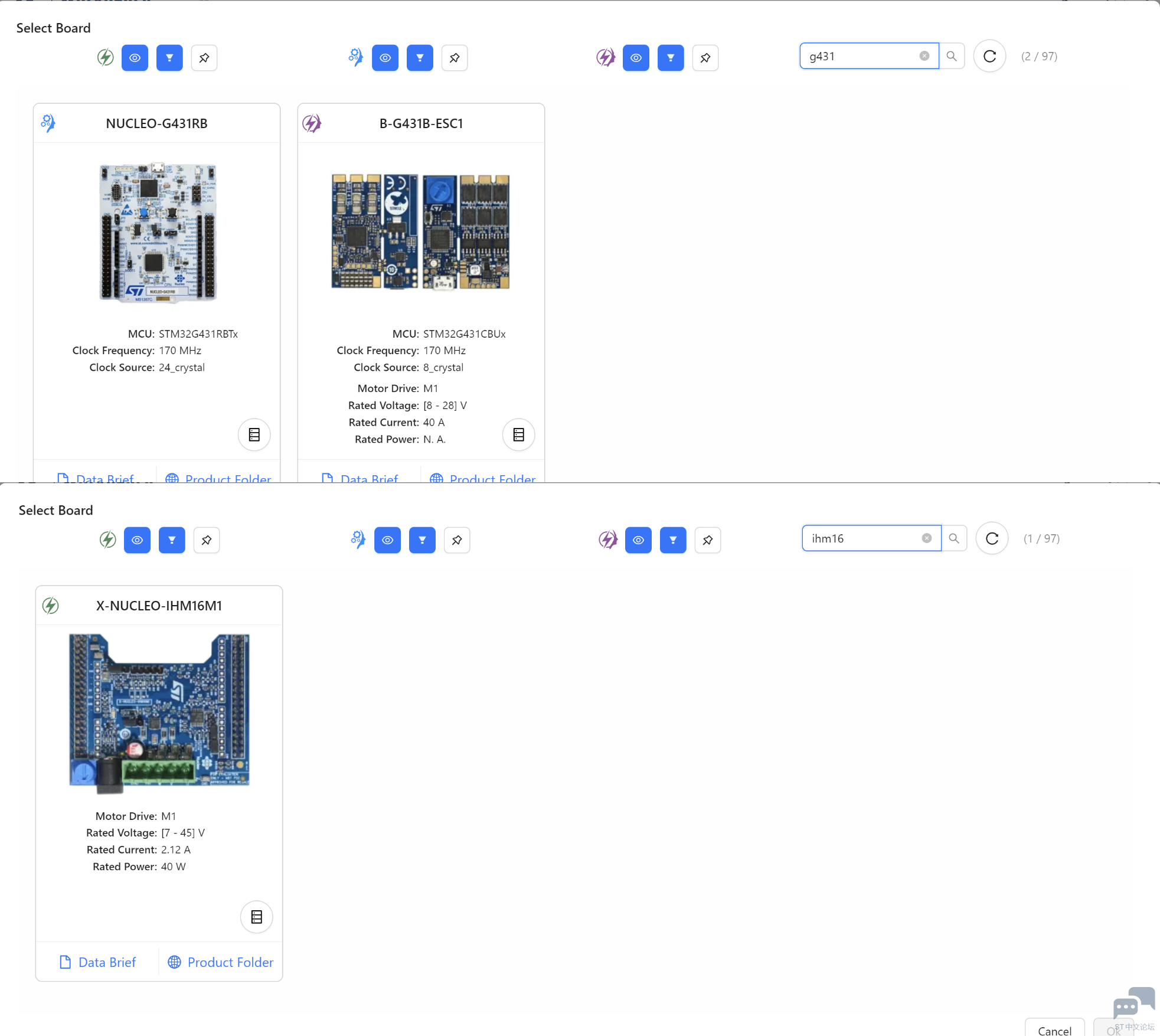Open control board filter in top dialog

pyautogui.click(x=420, y=58)
